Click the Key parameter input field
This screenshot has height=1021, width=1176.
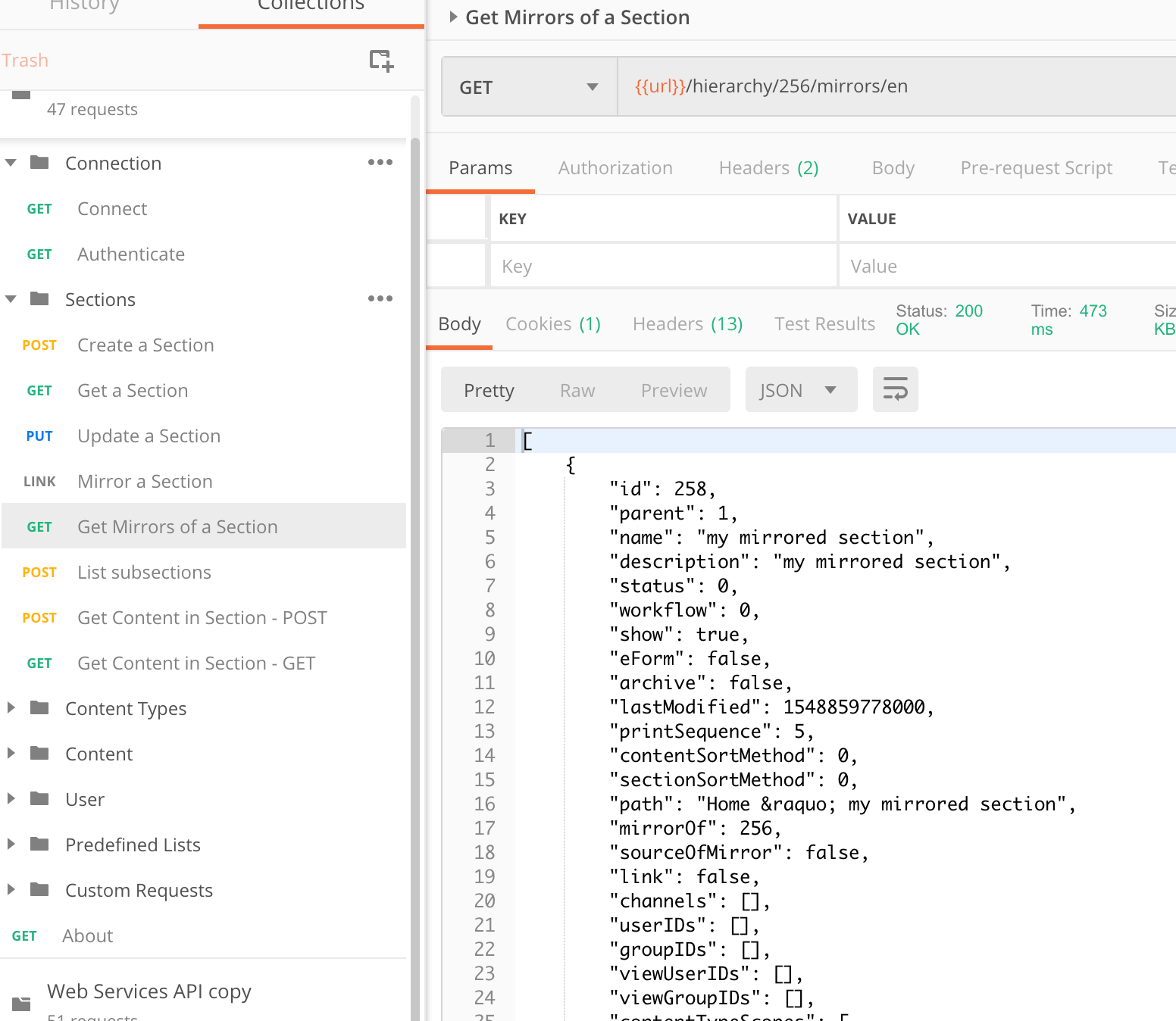(663, 267)
